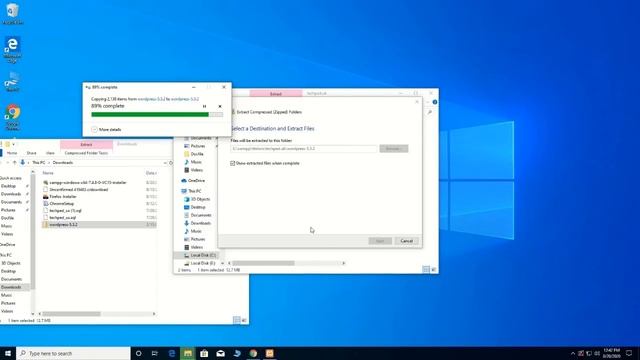Image resolution: width=640 pixels, height=360 pixels.
Task: Click the Downloads window horizontal scrollbar
Action: click(71, 314)
